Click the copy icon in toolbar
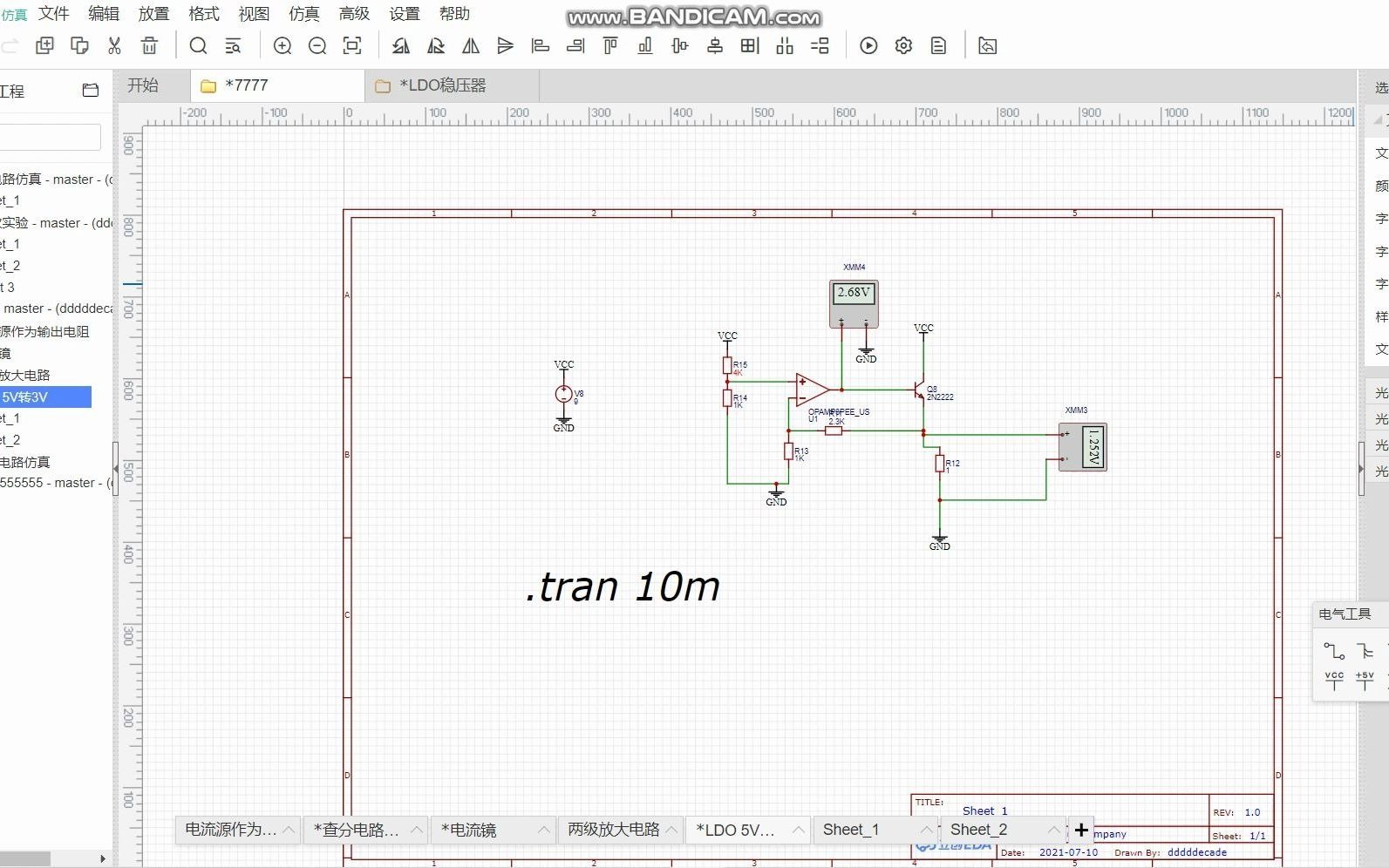 click(44, 45)
